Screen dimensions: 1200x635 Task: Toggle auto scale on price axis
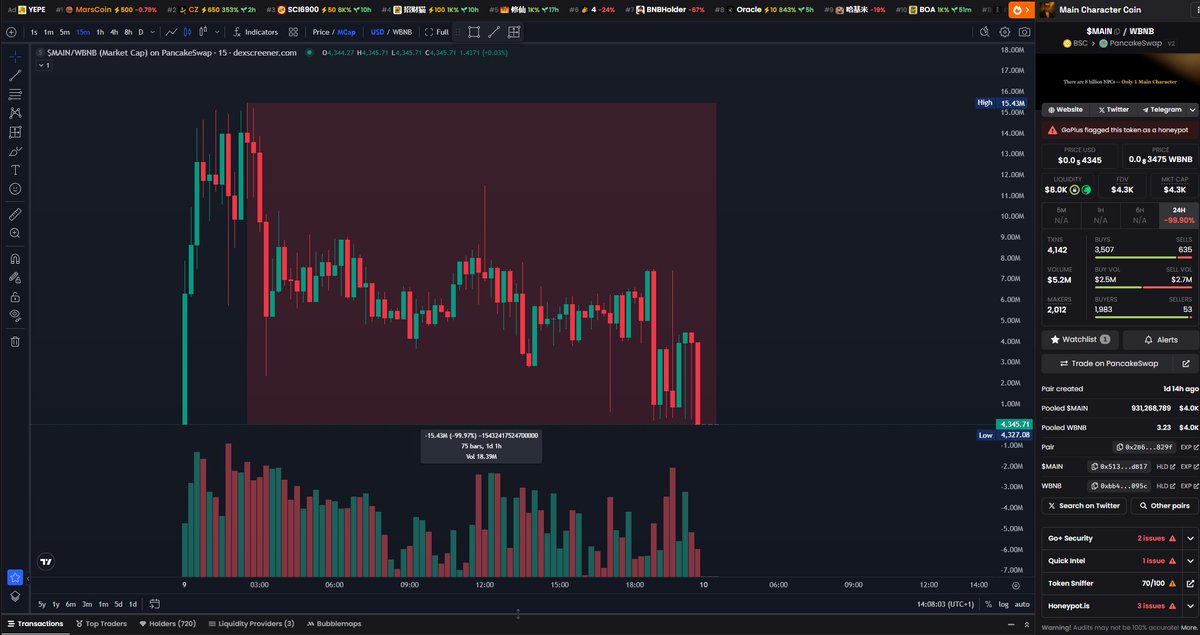1021,604
